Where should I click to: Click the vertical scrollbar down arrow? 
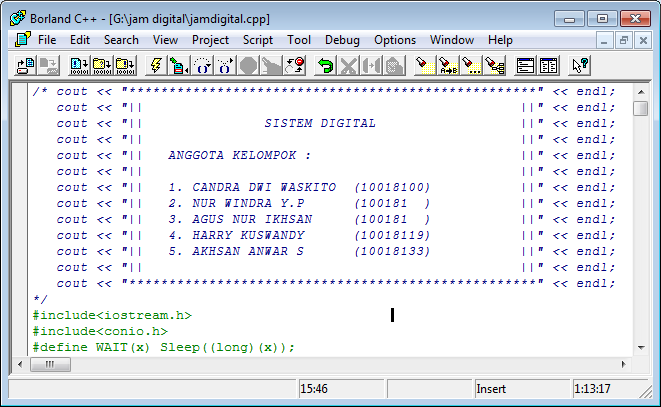(641, 348)
